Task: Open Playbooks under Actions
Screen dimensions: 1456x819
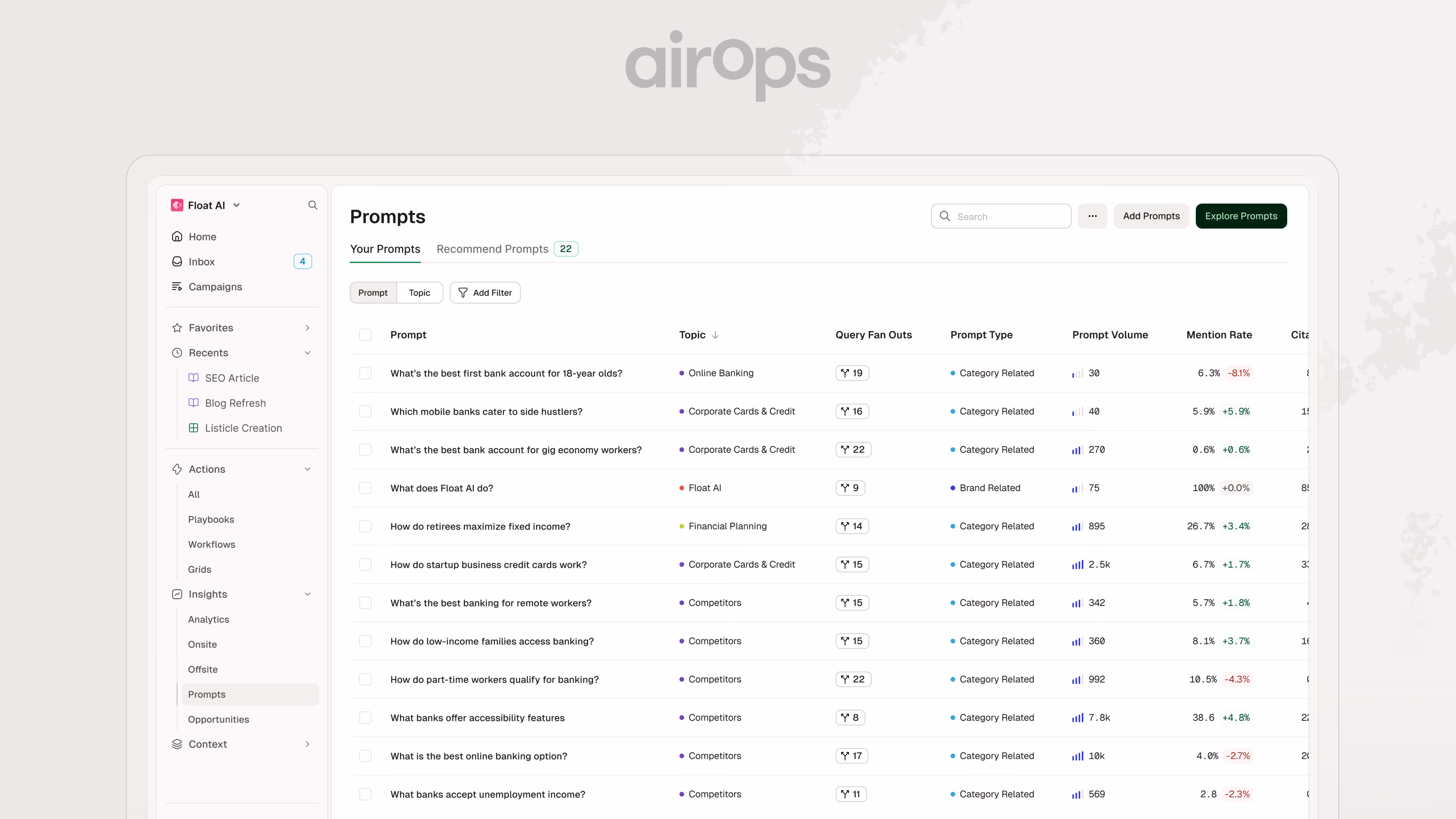Action: pos(211,519)
